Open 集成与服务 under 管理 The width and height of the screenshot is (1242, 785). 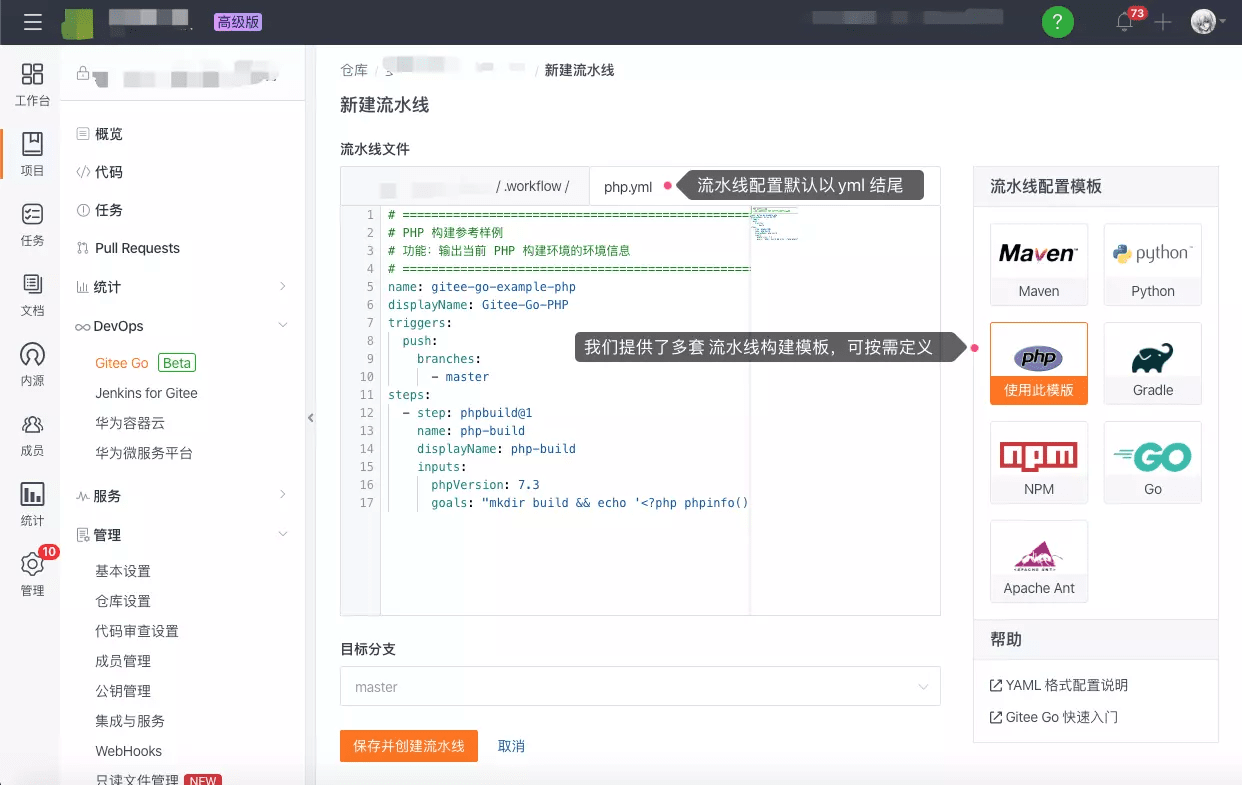coord(130,721)
